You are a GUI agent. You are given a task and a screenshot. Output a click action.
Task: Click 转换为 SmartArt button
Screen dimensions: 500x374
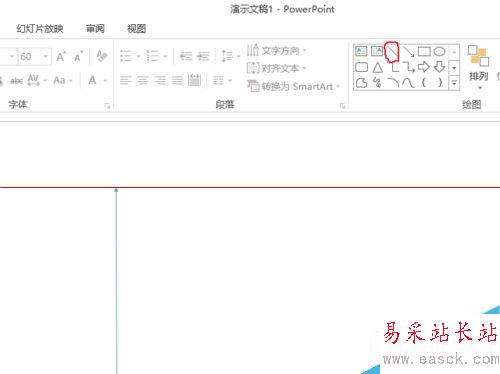293,86
